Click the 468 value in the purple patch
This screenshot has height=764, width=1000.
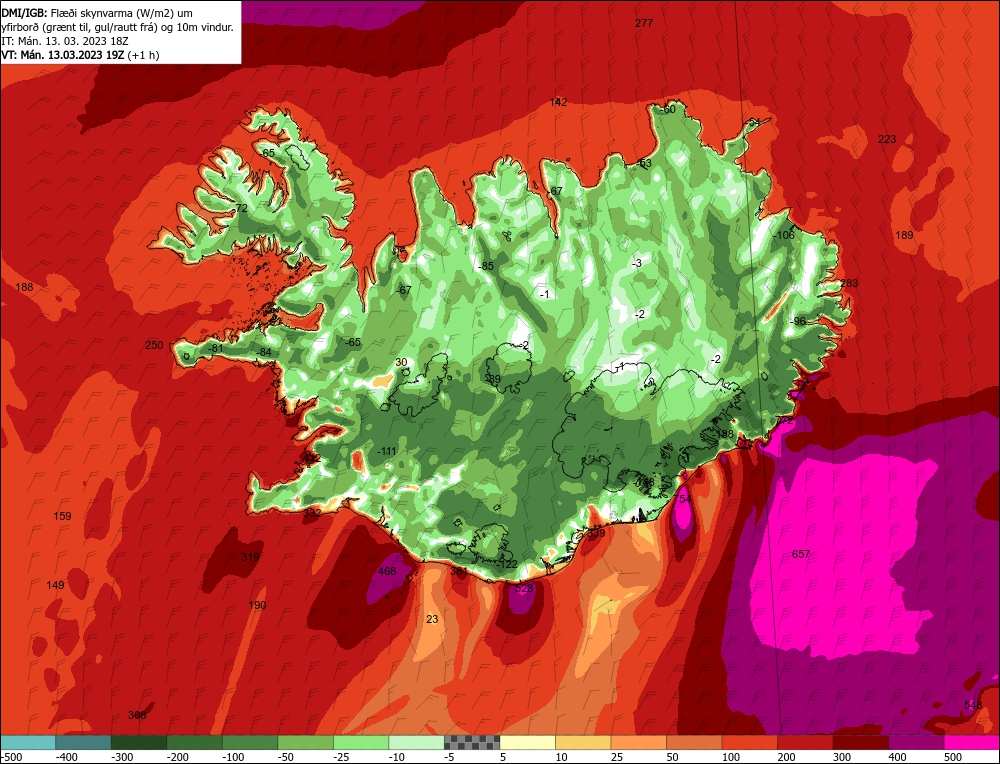(387, 571)
